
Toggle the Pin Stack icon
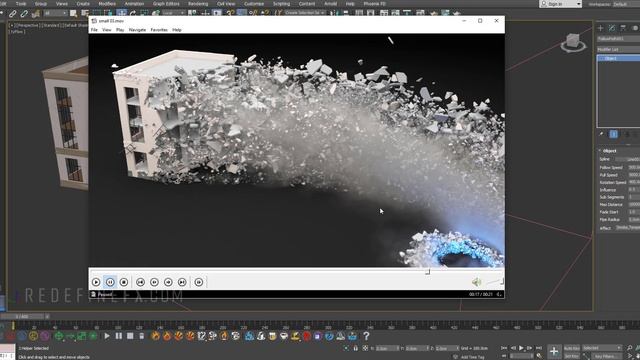tap(601, 134)
